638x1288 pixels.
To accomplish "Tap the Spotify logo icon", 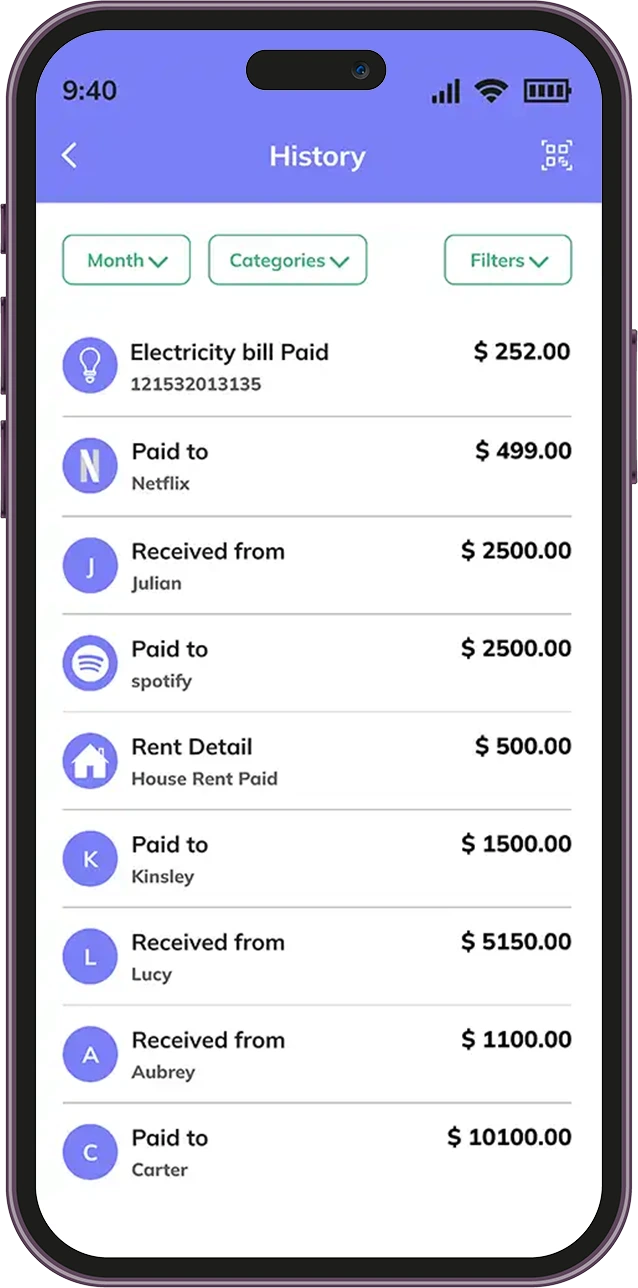I will tap(90, 663).
